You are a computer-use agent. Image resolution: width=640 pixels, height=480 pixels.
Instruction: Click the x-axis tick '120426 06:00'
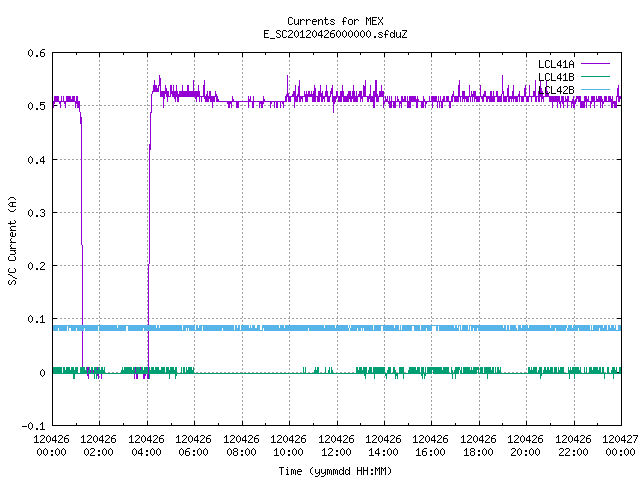tap(193, 446)
